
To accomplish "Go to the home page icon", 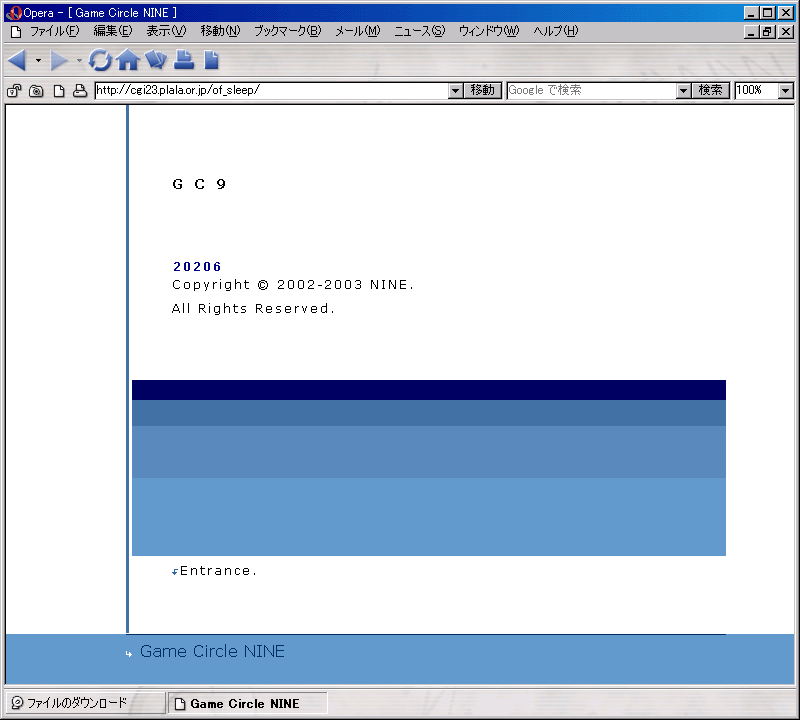I will (128, 60).
